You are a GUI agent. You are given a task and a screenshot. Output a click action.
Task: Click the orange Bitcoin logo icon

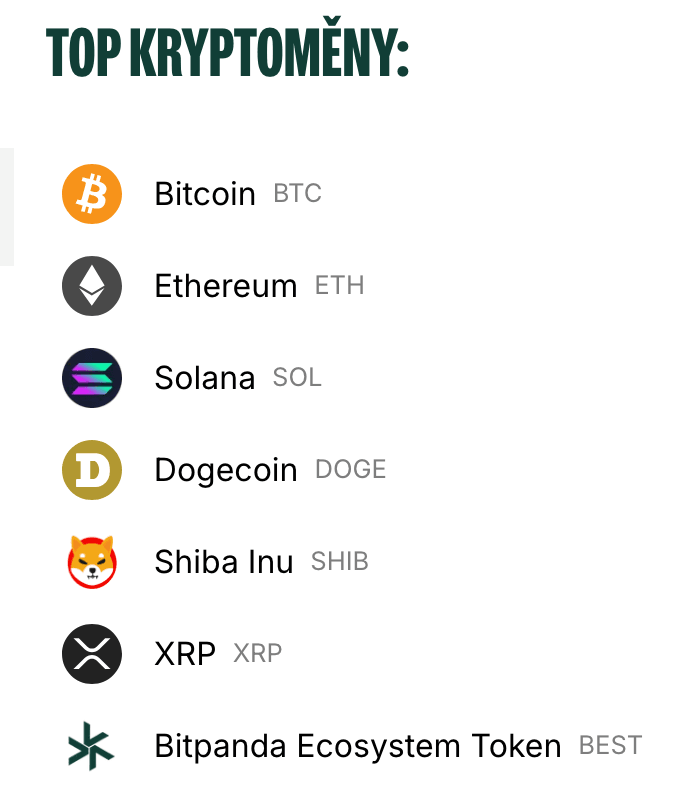91,194
